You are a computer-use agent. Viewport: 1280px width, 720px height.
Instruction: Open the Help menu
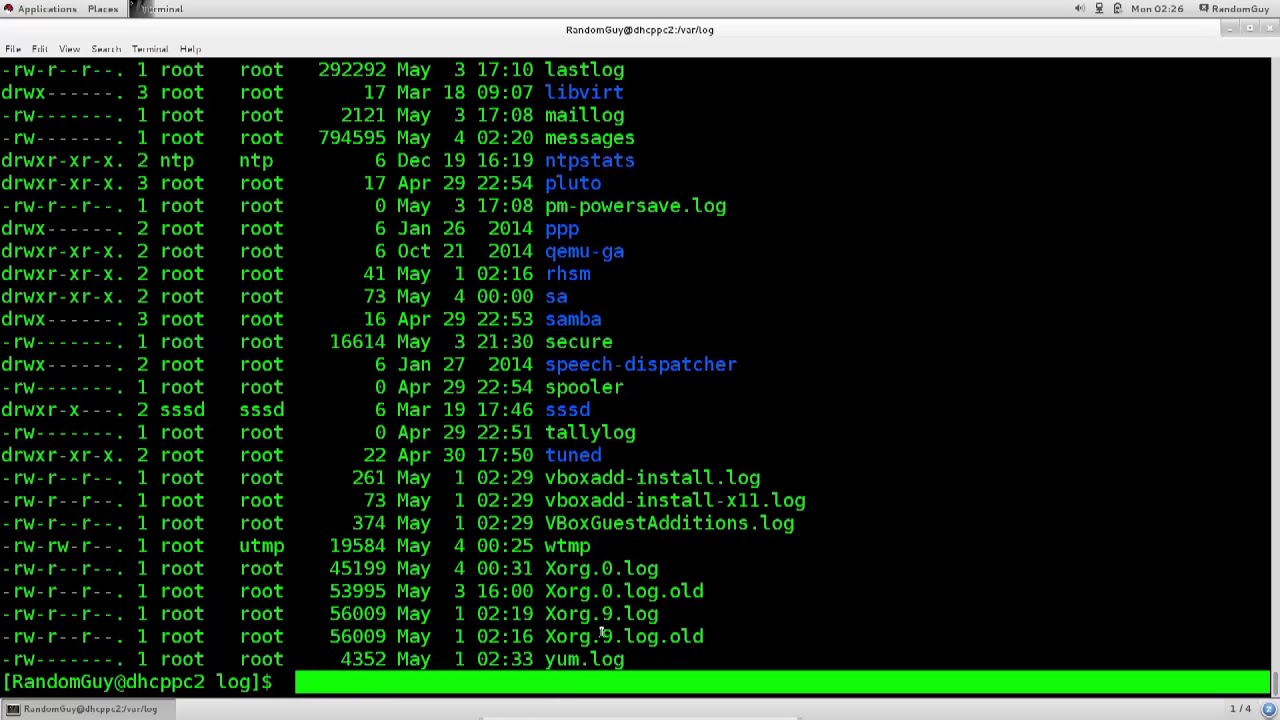[190, 49]
